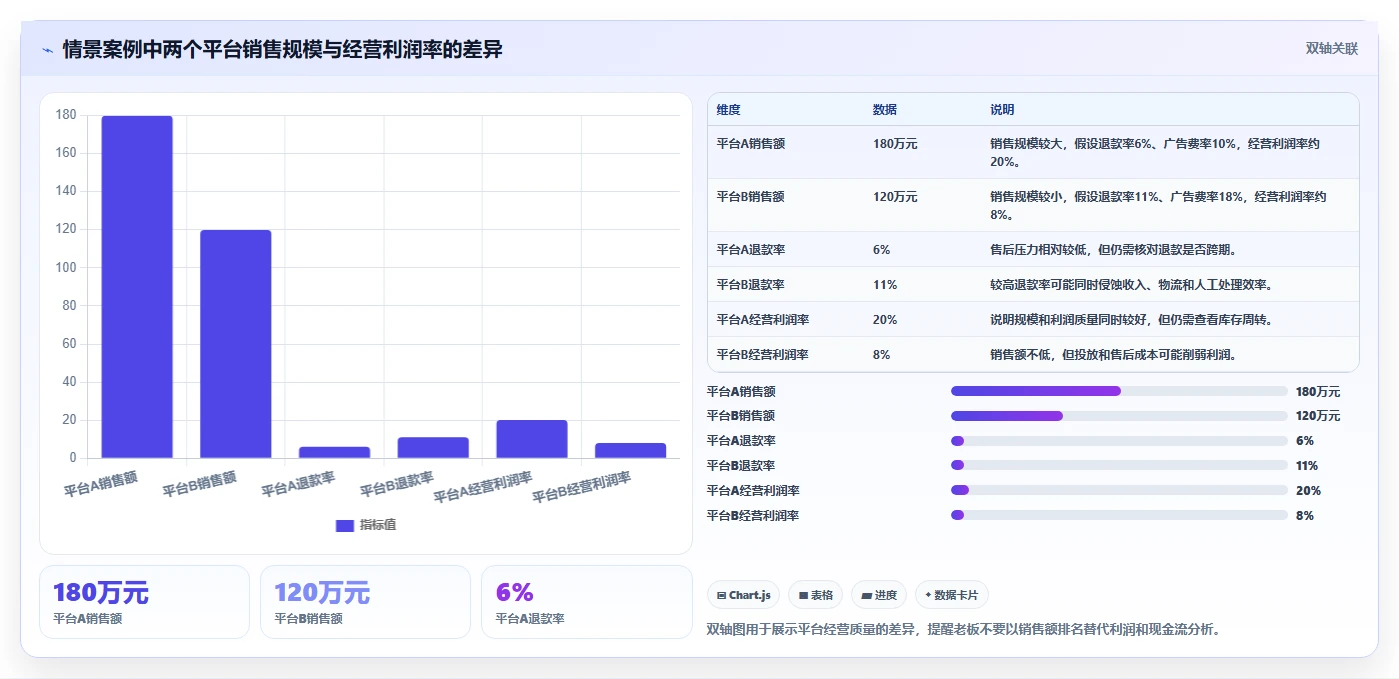Select the 数据卡片 tag

tap(952, 595)
